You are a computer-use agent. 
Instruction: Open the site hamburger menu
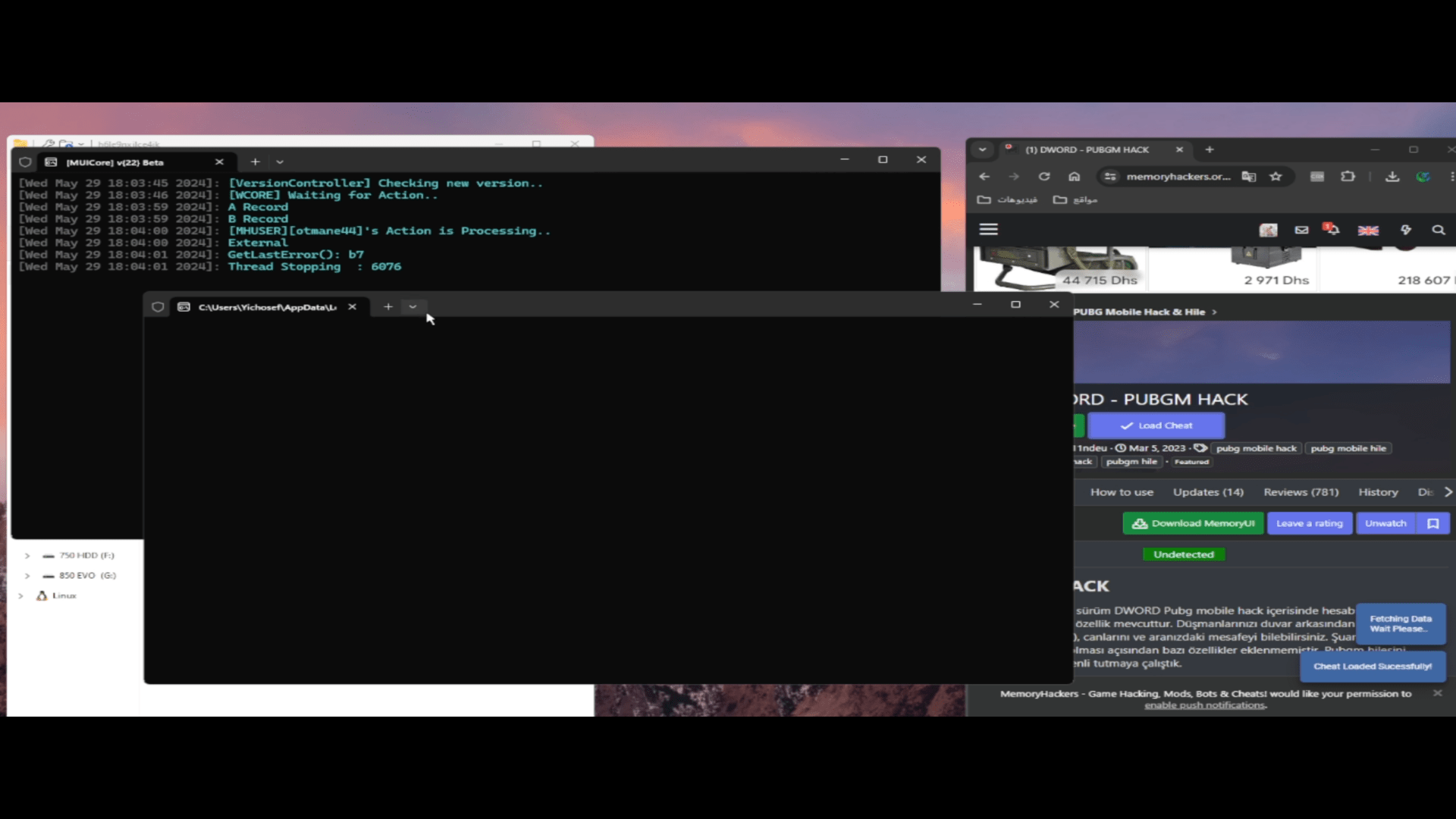(x=989, y=229)
